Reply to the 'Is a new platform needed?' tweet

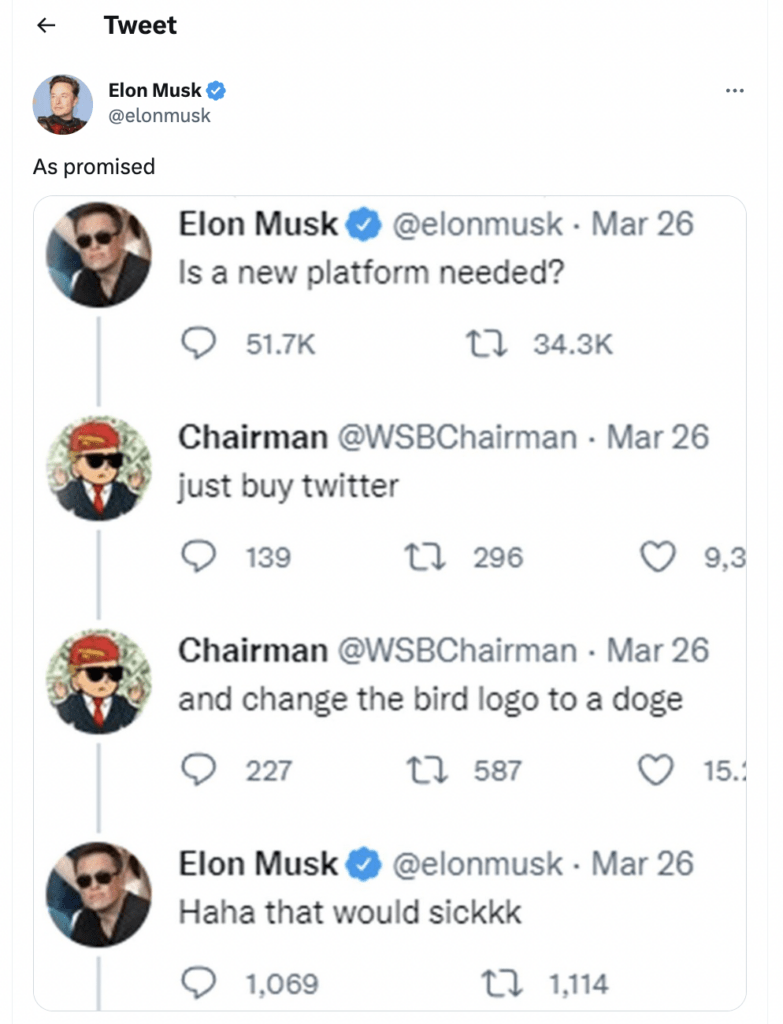click(200, 342)
